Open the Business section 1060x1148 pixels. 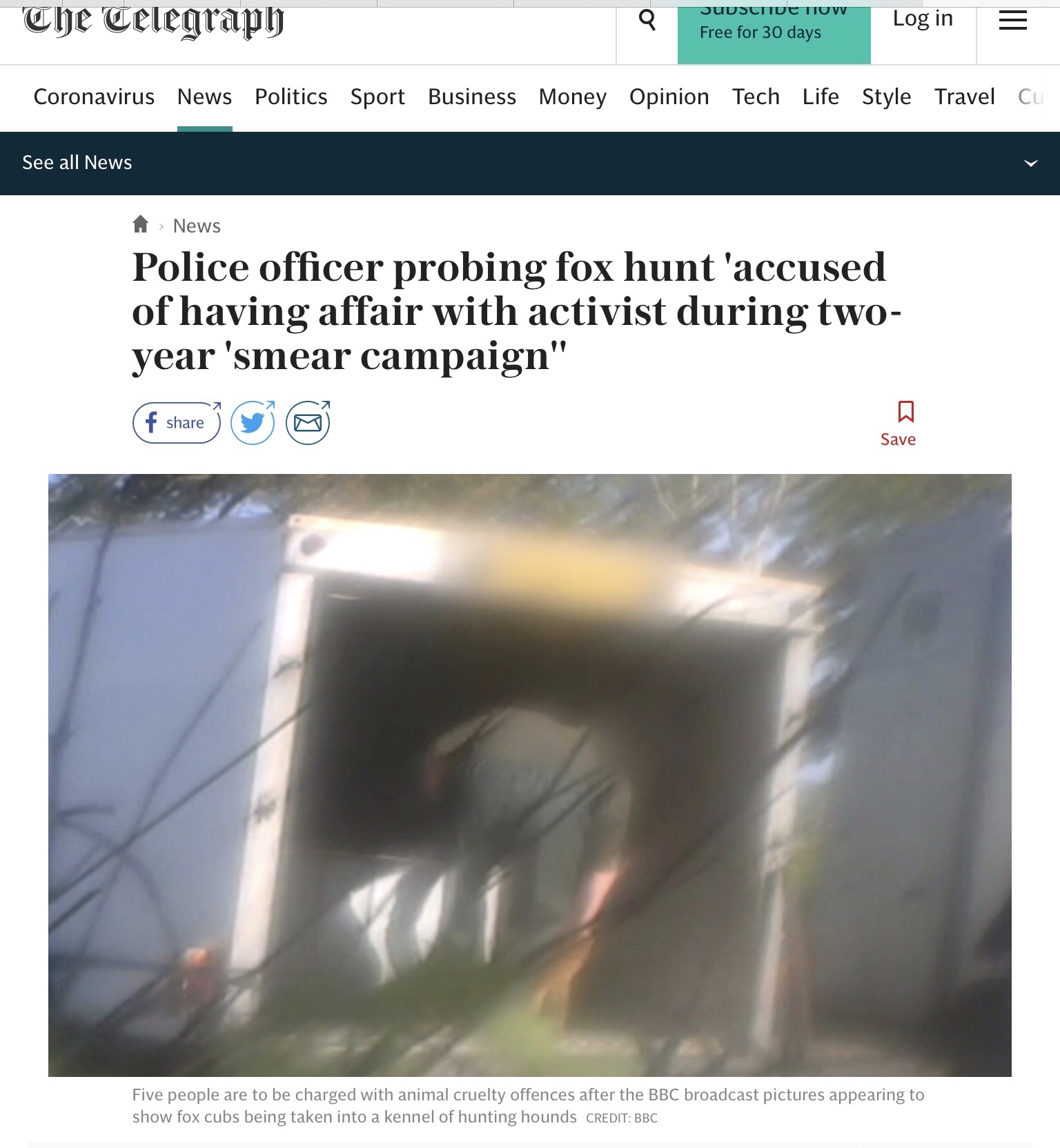click(472, 97)
